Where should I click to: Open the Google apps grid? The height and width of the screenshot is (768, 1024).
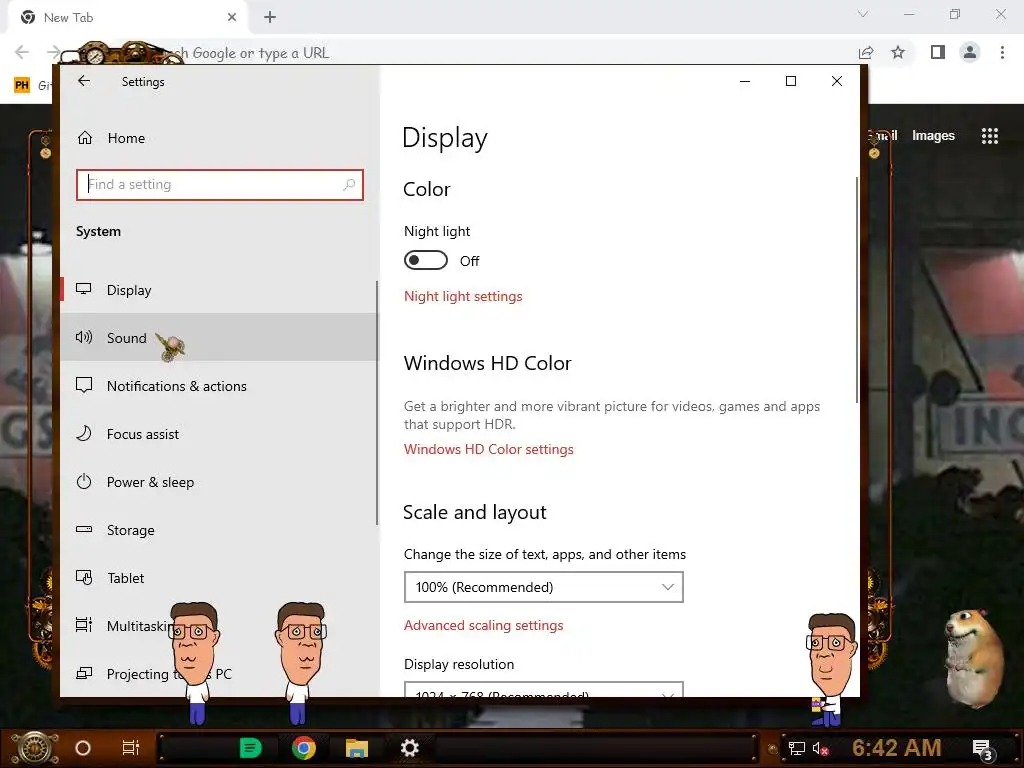coord(990,136)
